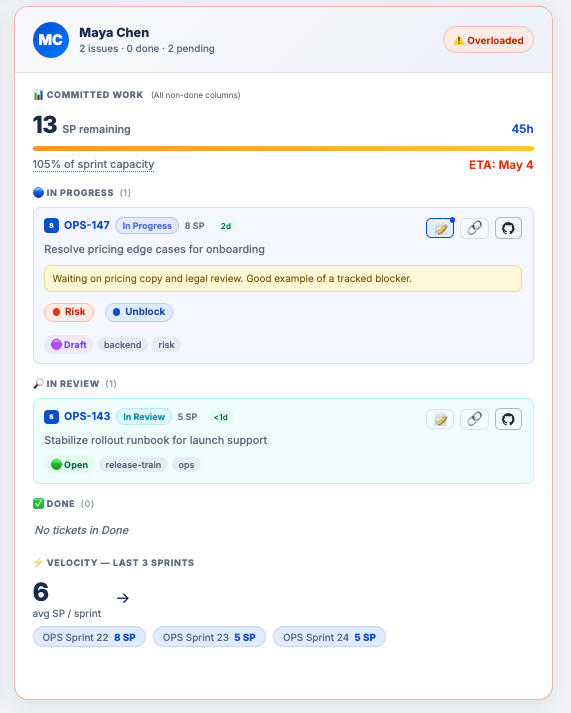Click the IN REVIEW section header
Screen dimensions: 571x713
coord(75,384)
